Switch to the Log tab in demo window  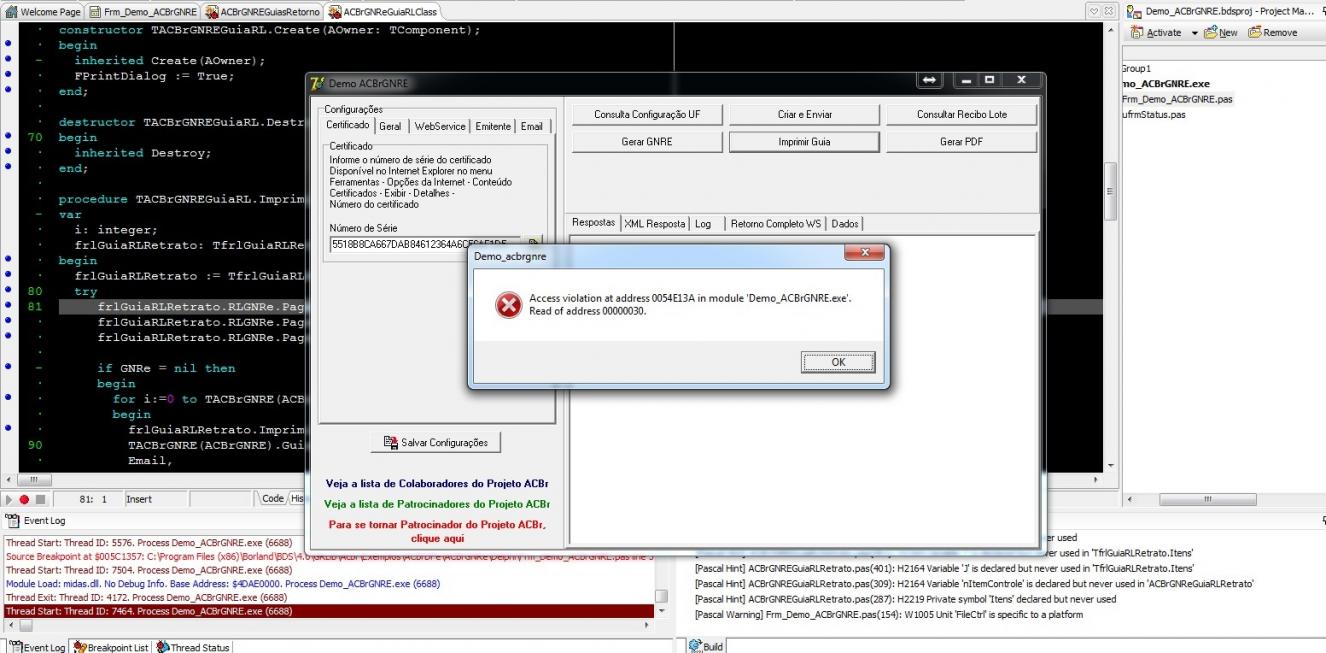tap(703, 224)
